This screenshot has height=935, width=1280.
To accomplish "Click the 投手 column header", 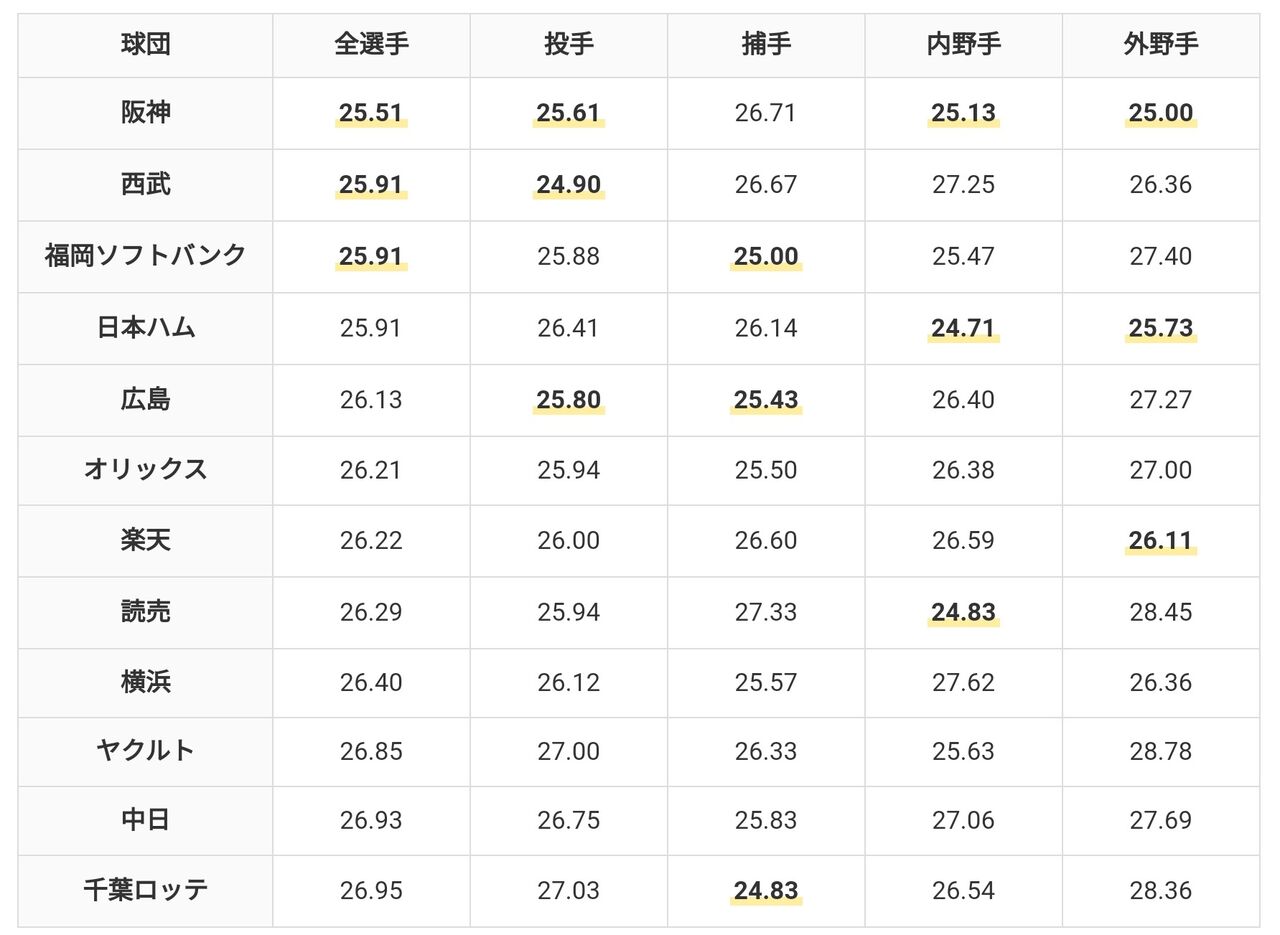I will click(569, 45).
